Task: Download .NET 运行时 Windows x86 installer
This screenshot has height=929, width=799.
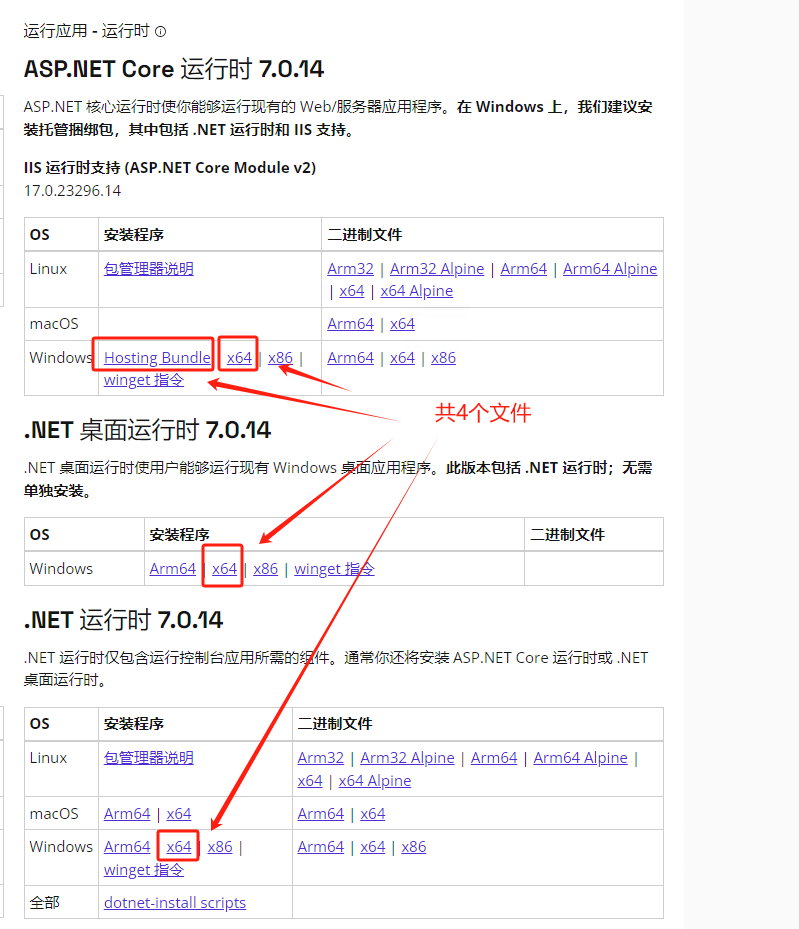Action: pyautogui.click(x=220, y=847)
